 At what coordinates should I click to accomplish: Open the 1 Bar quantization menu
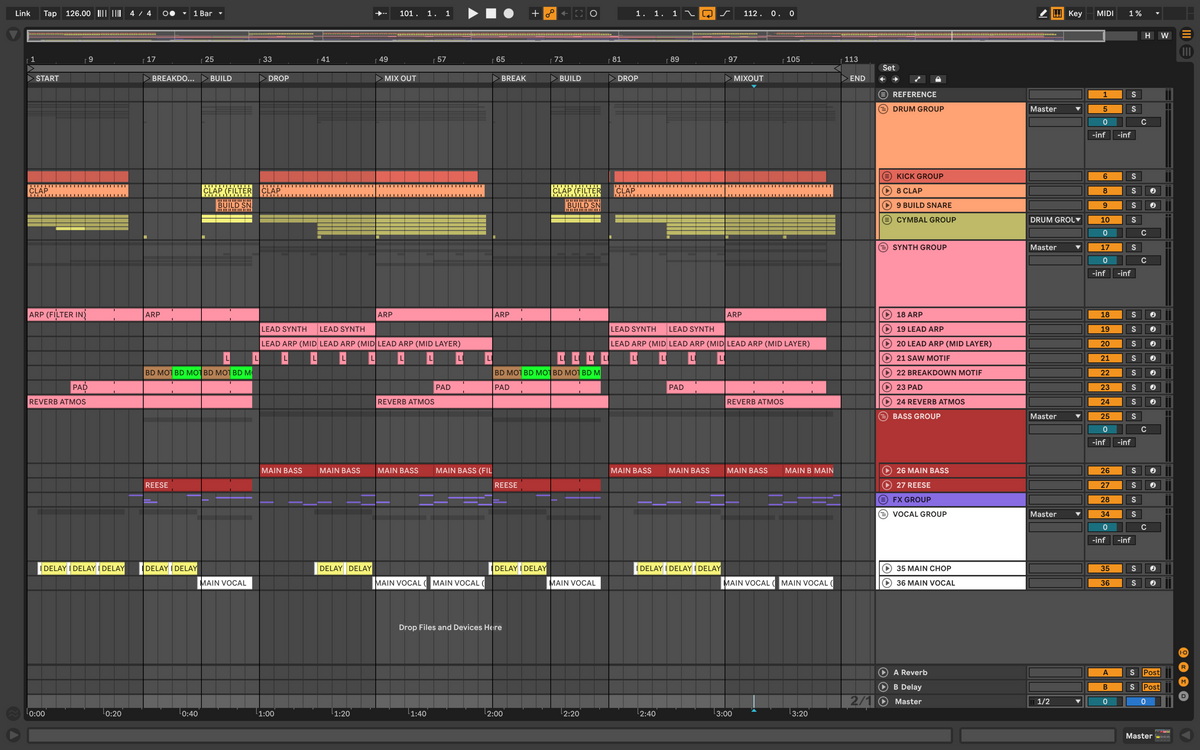[x=207, y=14]
